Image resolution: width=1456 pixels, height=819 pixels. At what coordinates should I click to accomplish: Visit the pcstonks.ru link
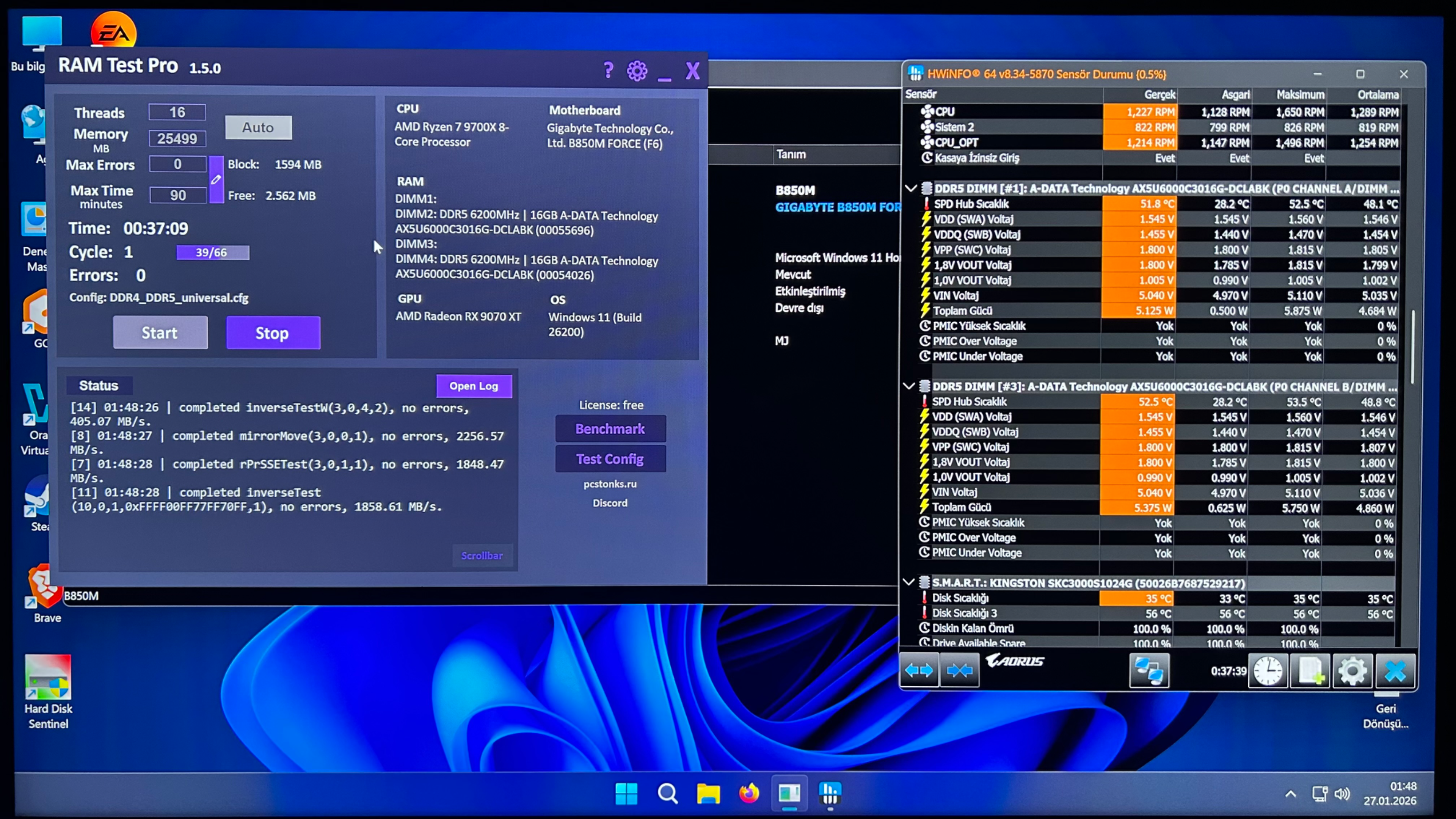tap(610, 485)
